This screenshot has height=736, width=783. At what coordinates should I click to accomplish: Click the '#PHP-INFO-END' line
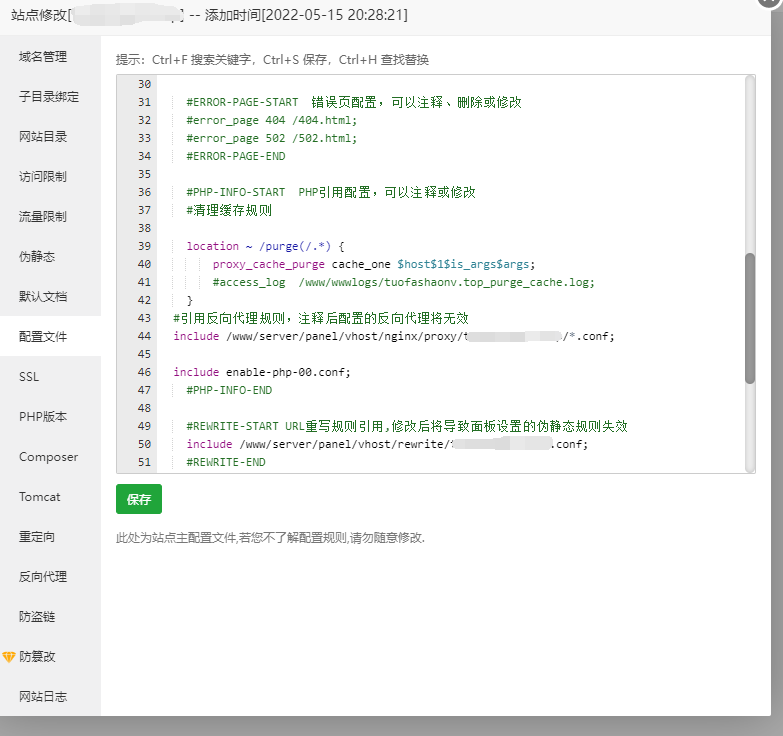229,390
